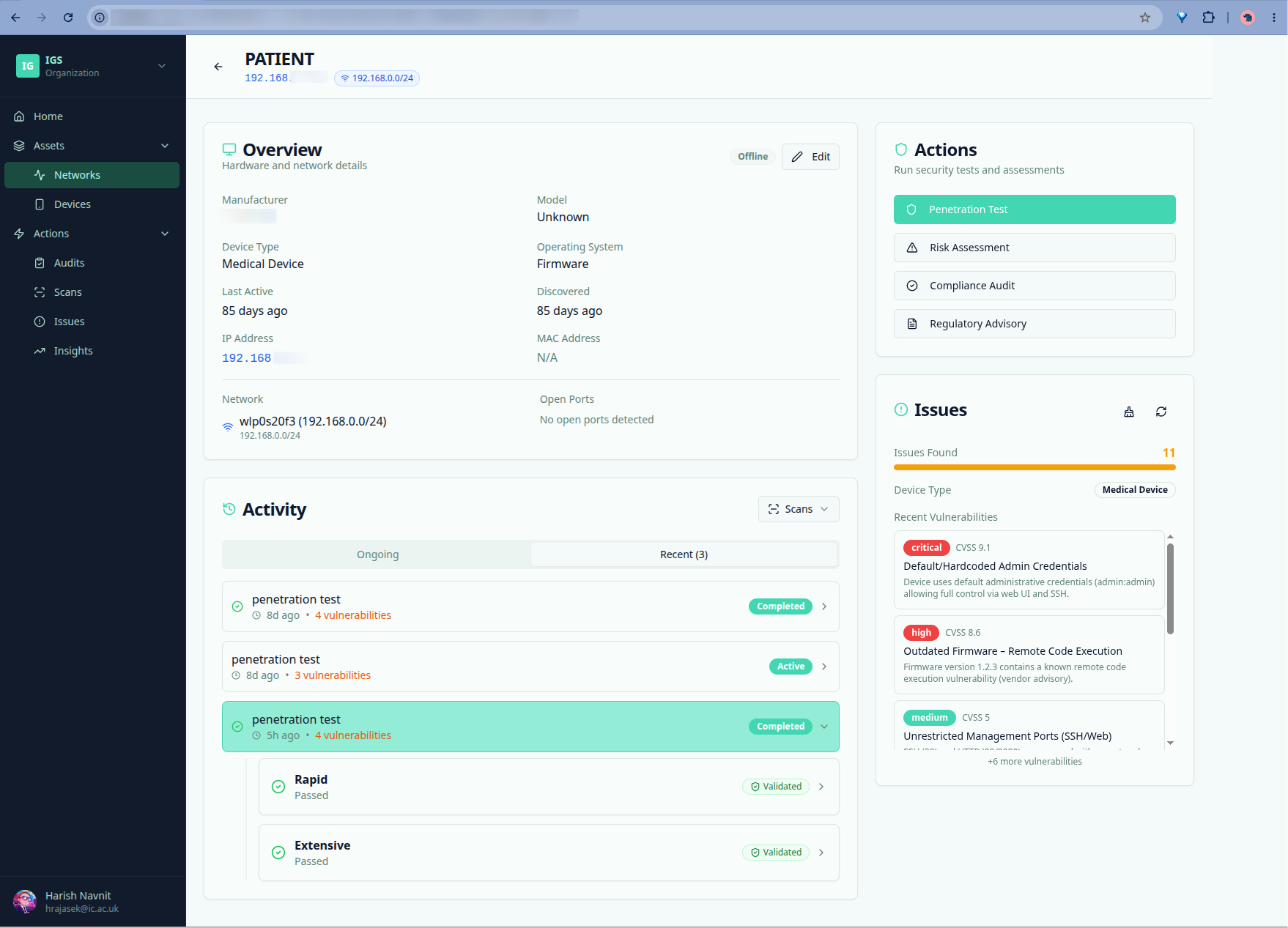Click the issues count 11
This screenshot has height=928, width=1288.
click(x=1169, y=453)
